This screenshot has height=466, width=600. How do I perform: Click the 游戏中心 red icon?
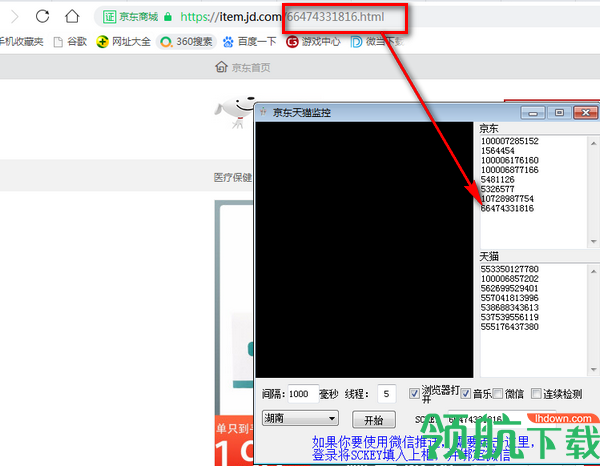pos(292,42)
